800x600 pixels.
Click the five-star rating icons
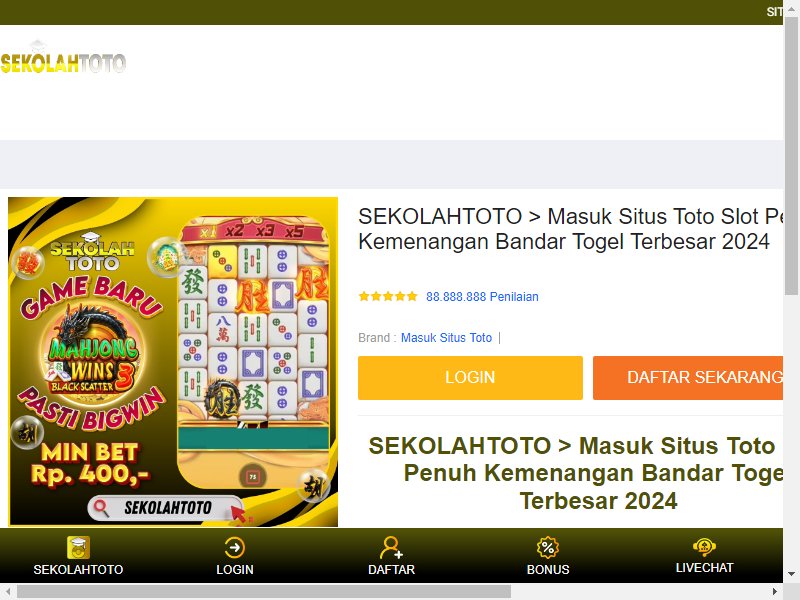click(x=388, y=296)
